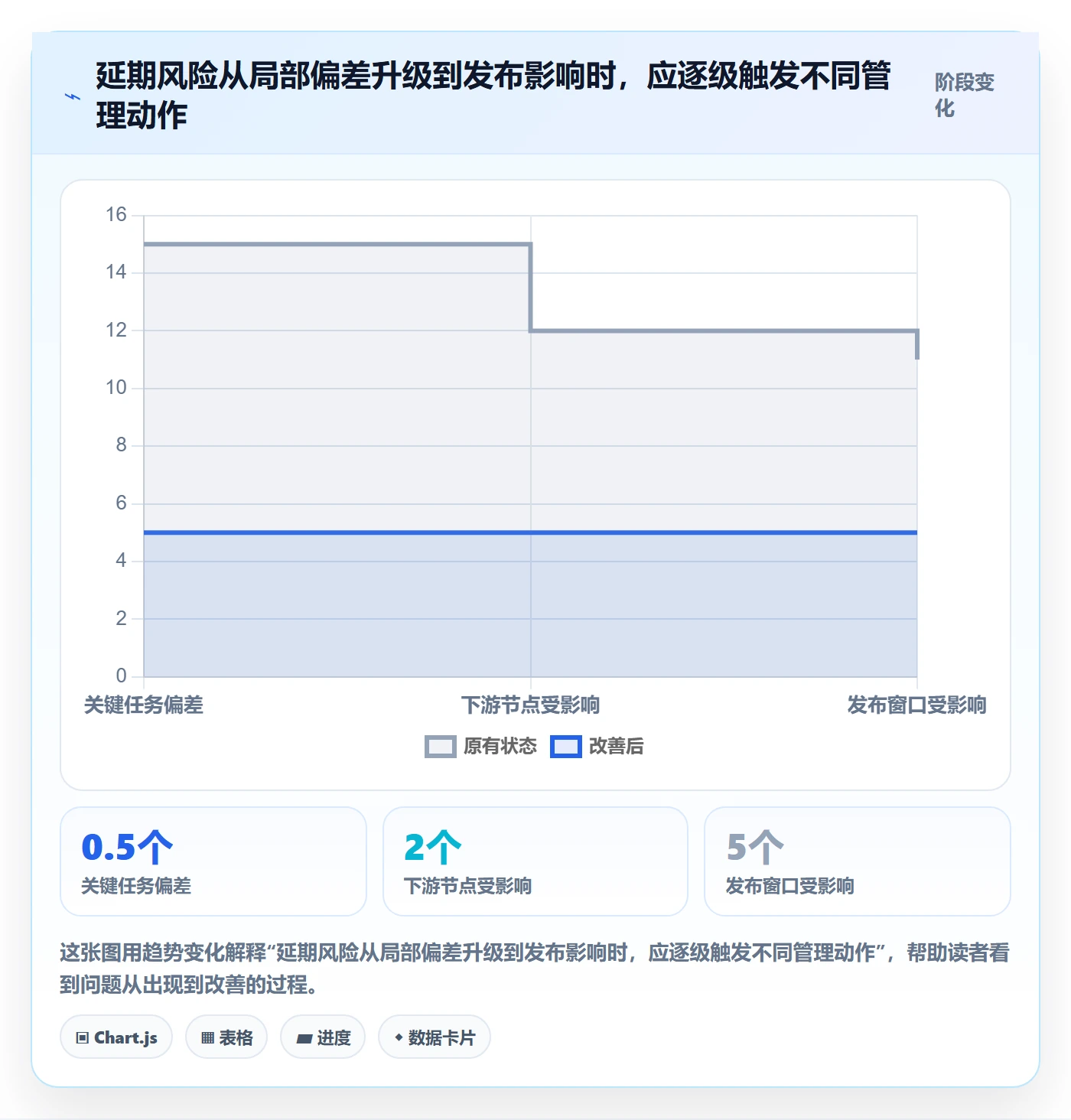Click the Chart.js tag square icon

click(x=83, y=1038)
